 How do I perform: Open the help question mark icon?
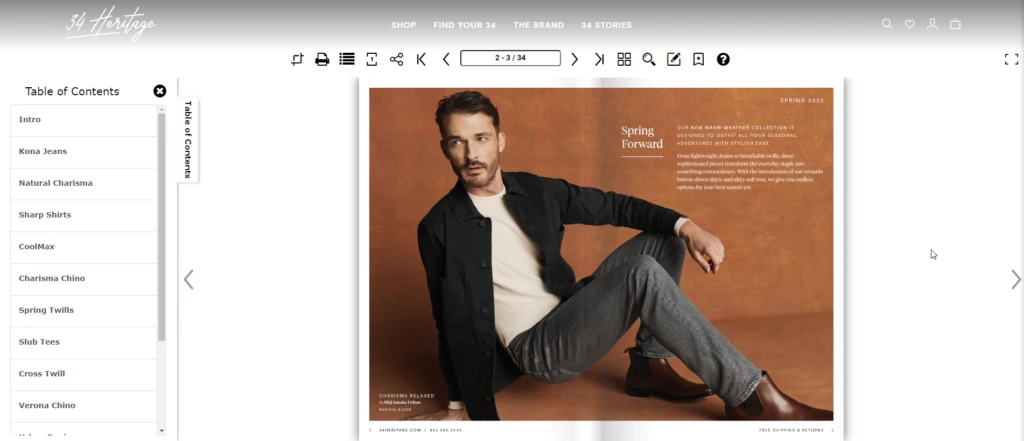point(723,59)
